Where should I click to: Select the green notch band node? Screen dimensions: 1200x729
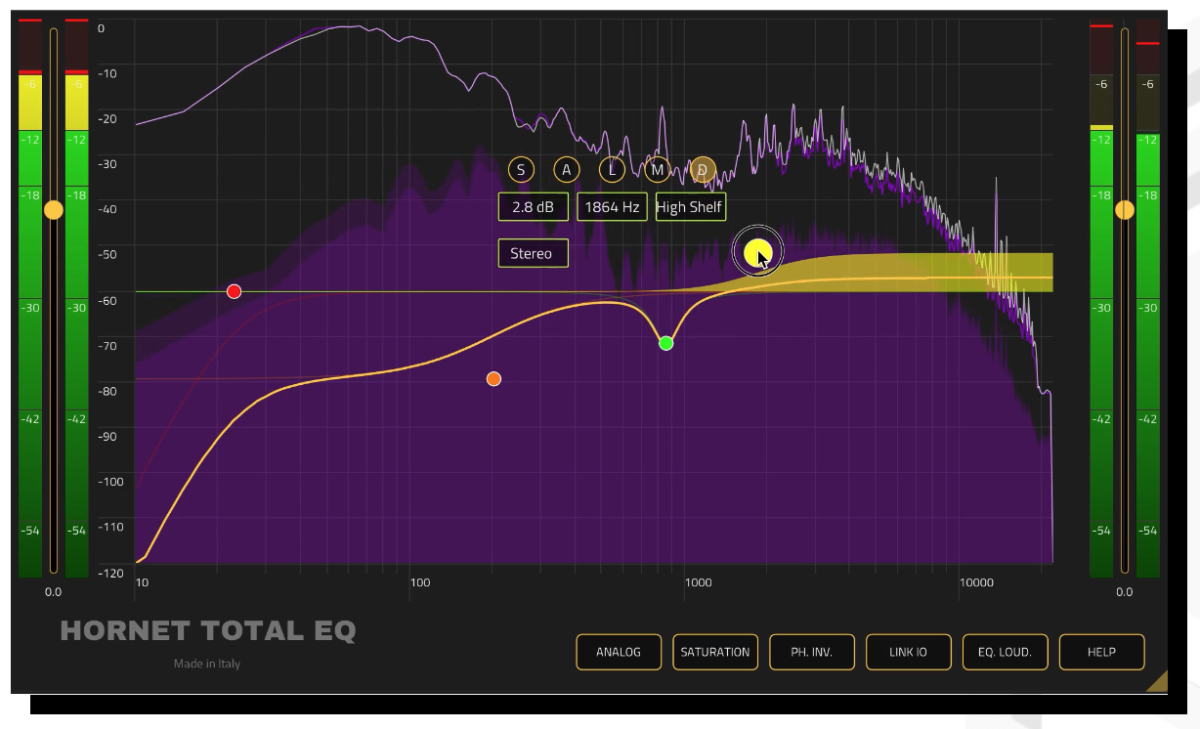coord(666,343)
